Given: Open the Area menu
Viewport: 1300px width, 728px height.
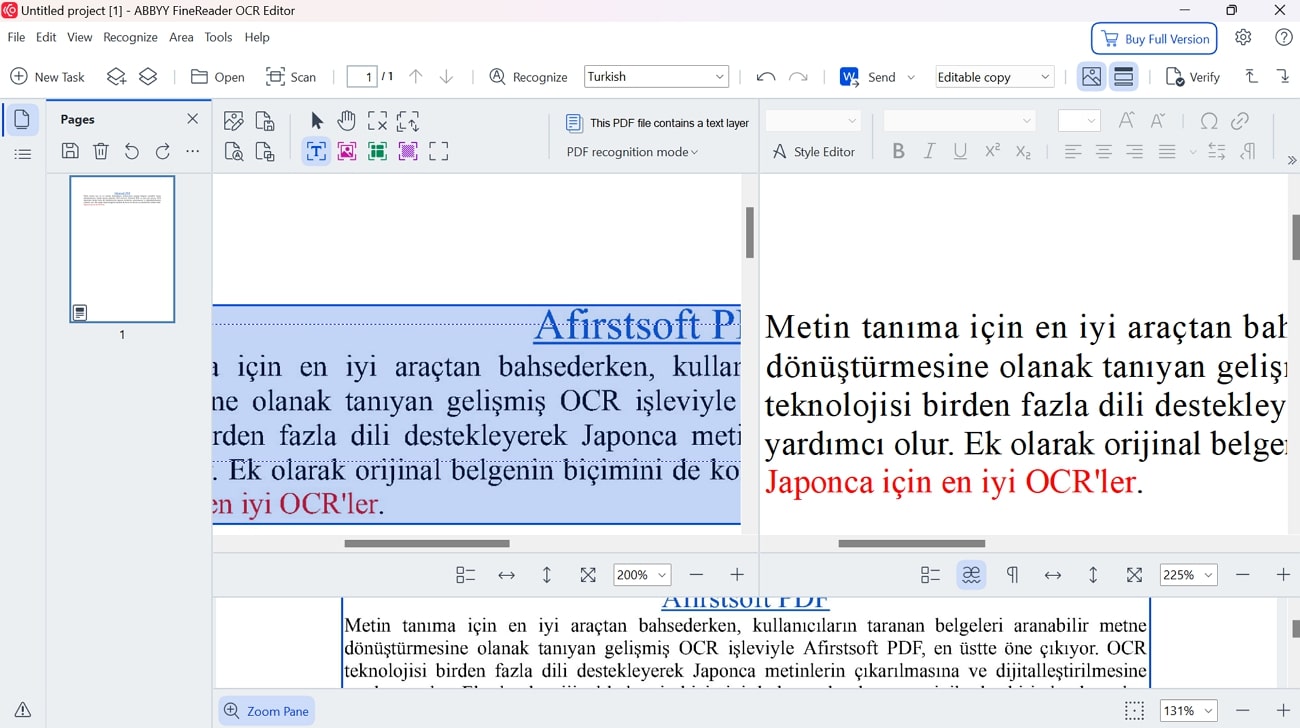Looking at the screenshot, I should click(181, 37).
